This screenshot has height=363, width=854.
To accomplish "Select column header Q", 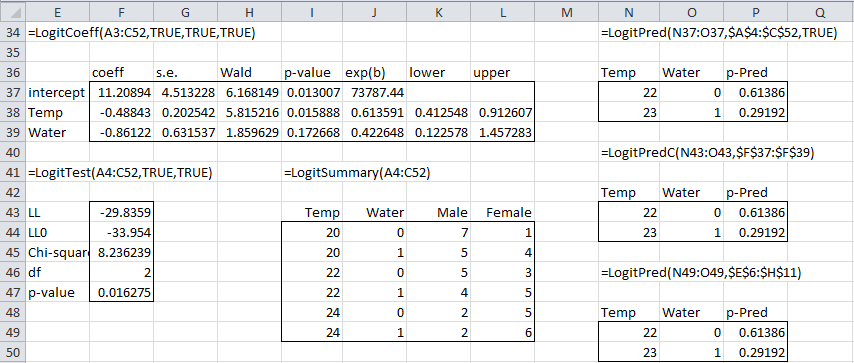I will [x=820, y=12].
